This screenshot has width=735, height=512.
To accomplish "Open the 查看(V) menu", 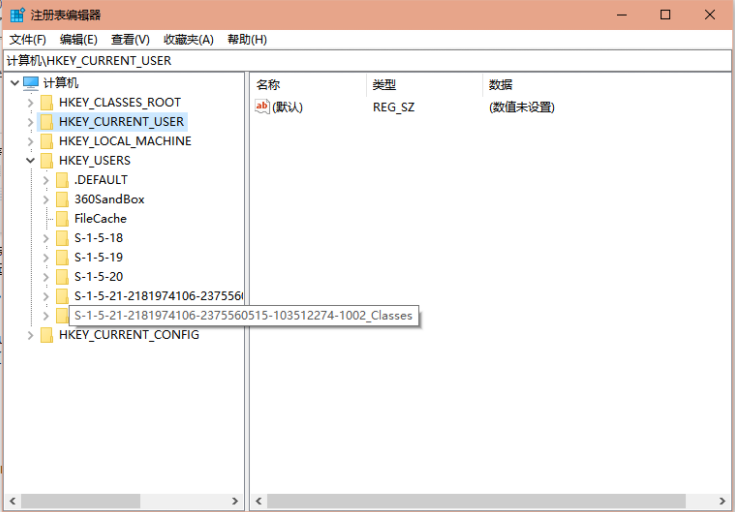I will pyautogui.click(x=130, y=40).
